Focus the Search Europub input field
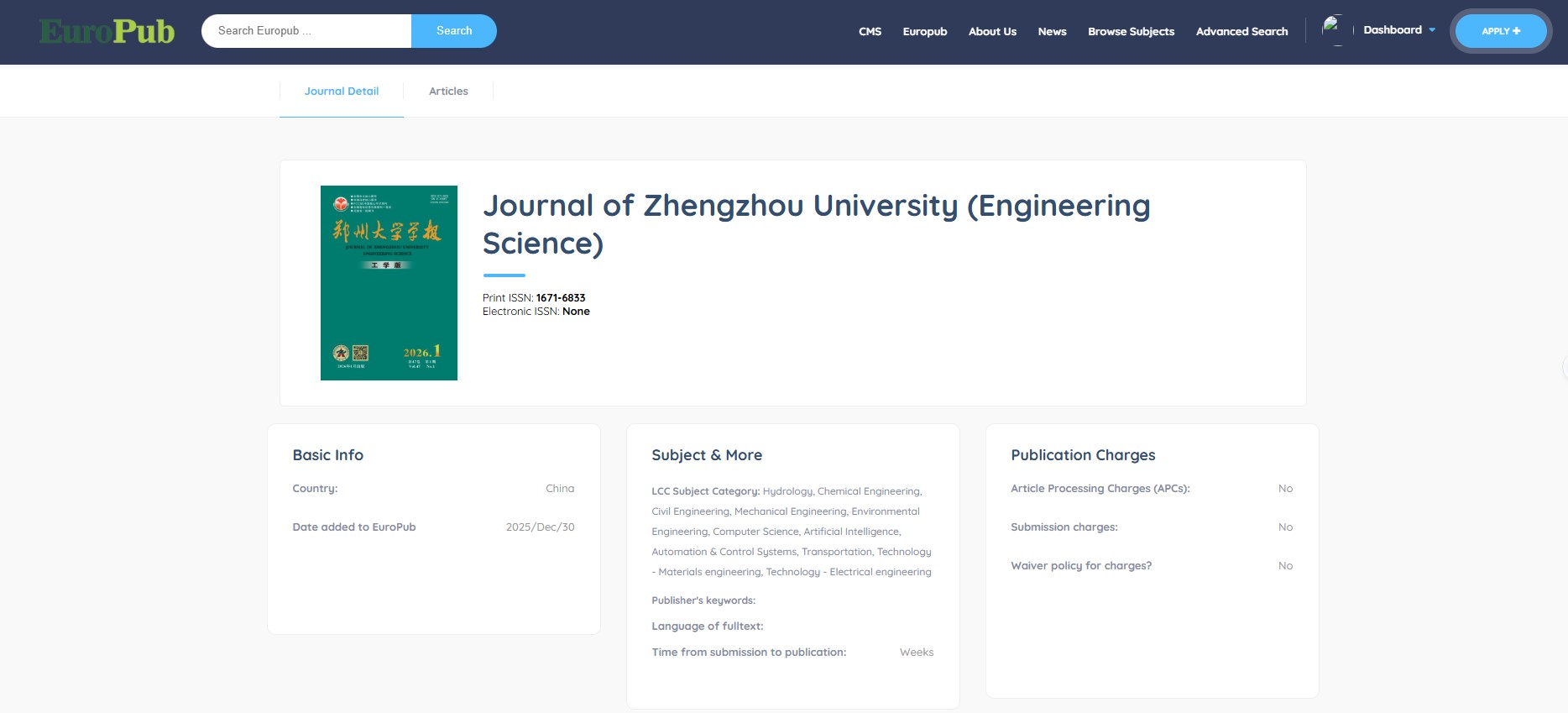The height and width of the screenshot is (713, 1568). pos(306,31)
